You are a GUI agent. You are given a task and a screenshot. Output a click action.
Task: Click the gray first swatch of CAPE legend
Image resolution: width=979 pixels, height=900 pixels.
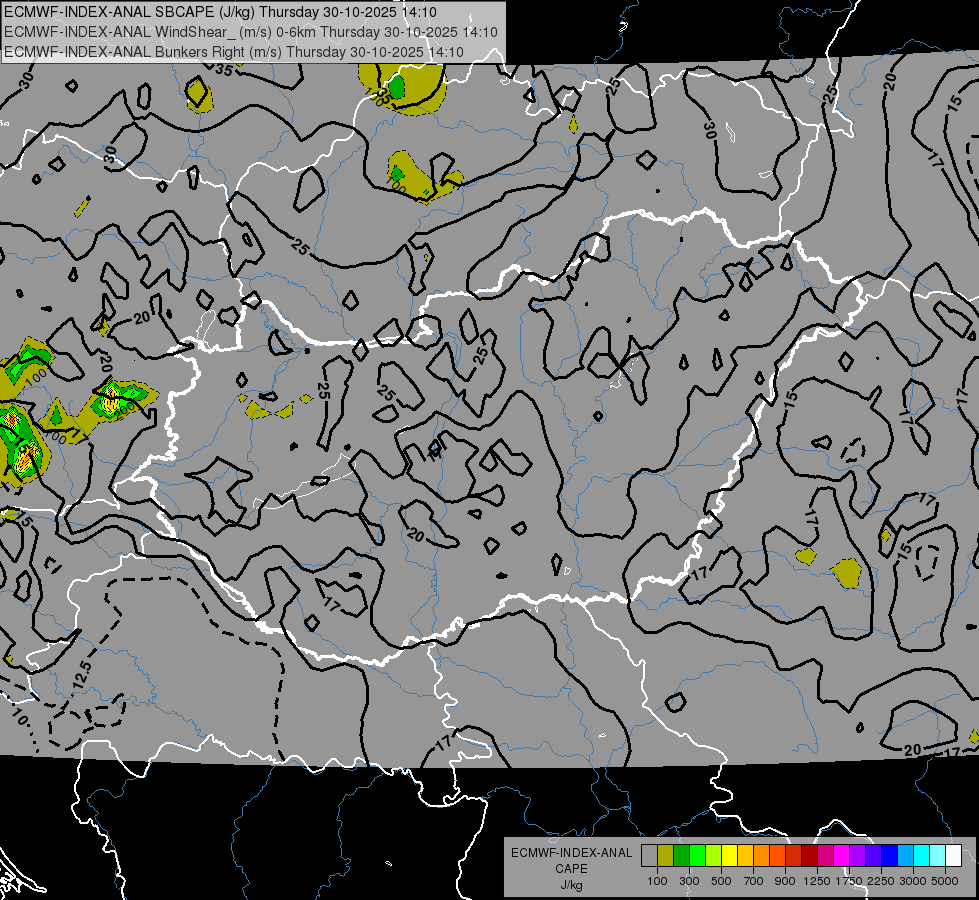[x=649, y=856]
